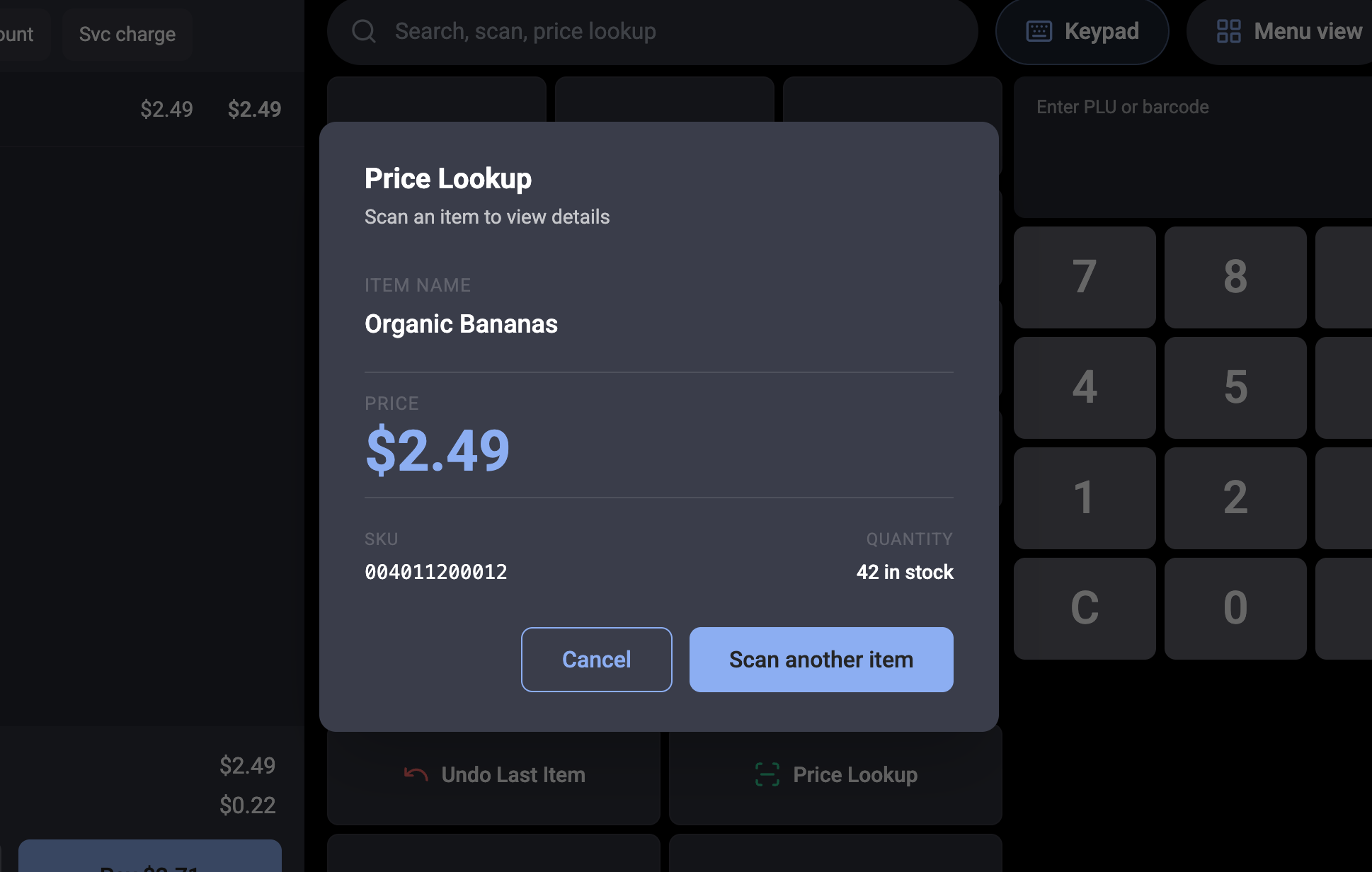Select the SKU number 004011200012

point(436,572)
